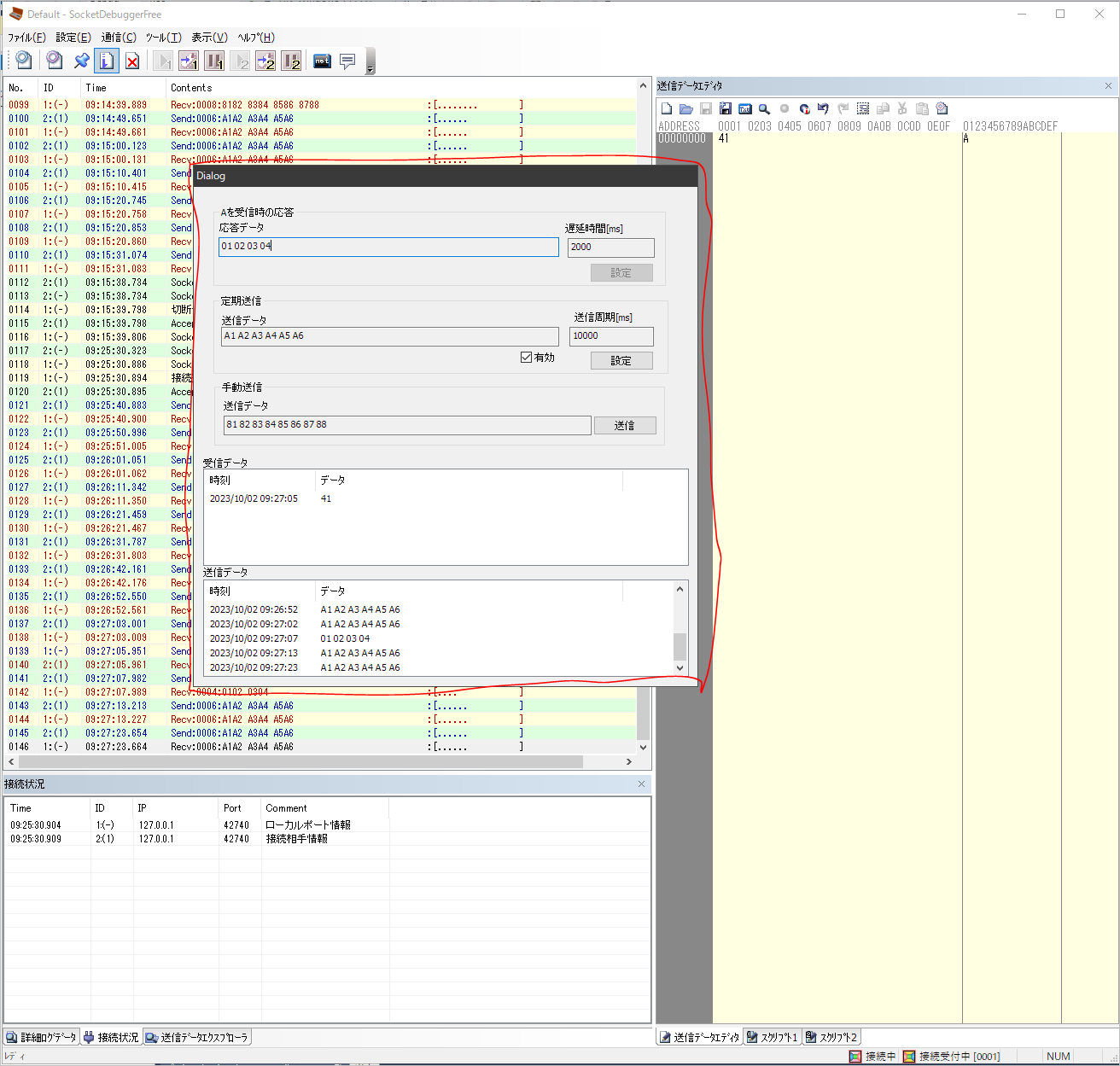Click the rightmost settings icon in editor toolbar

(942, 108)
